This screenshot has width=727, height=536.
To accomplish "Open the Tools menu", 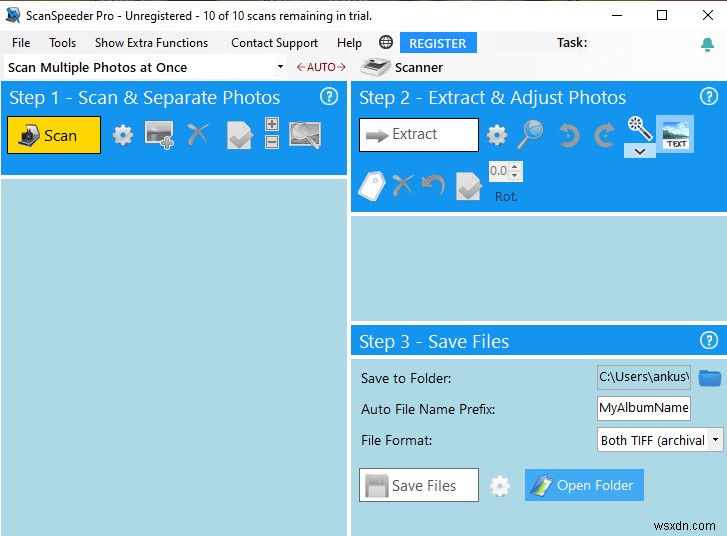I will (x=63, y=43).
